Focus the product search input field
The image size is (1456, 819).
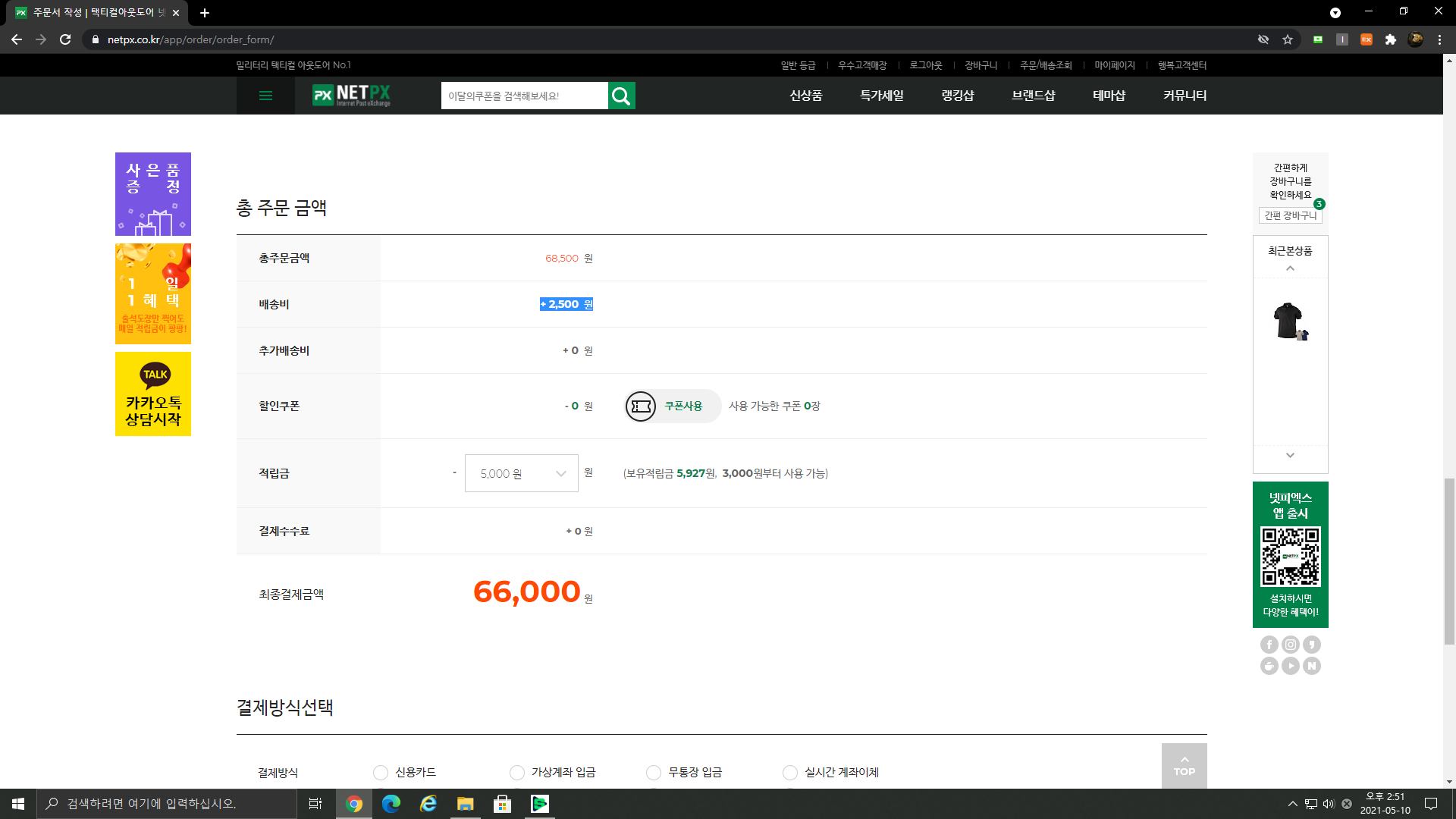(525, 96)
